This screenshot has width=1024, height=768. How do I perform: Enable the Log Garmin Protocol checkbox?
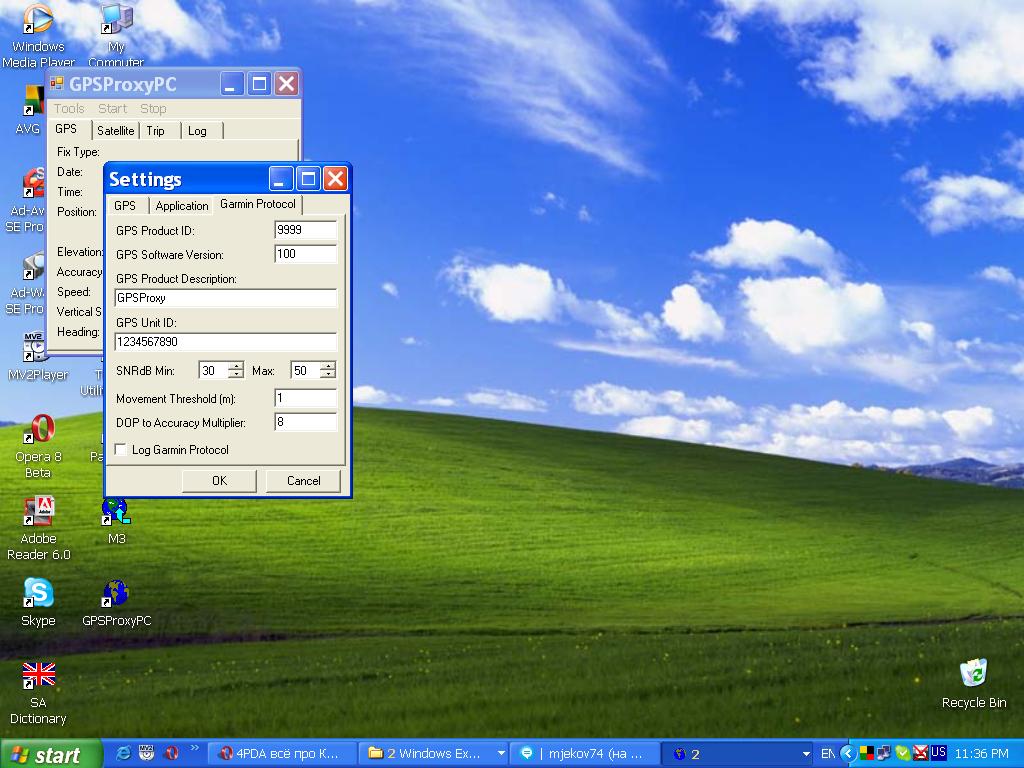coord(121,449)
